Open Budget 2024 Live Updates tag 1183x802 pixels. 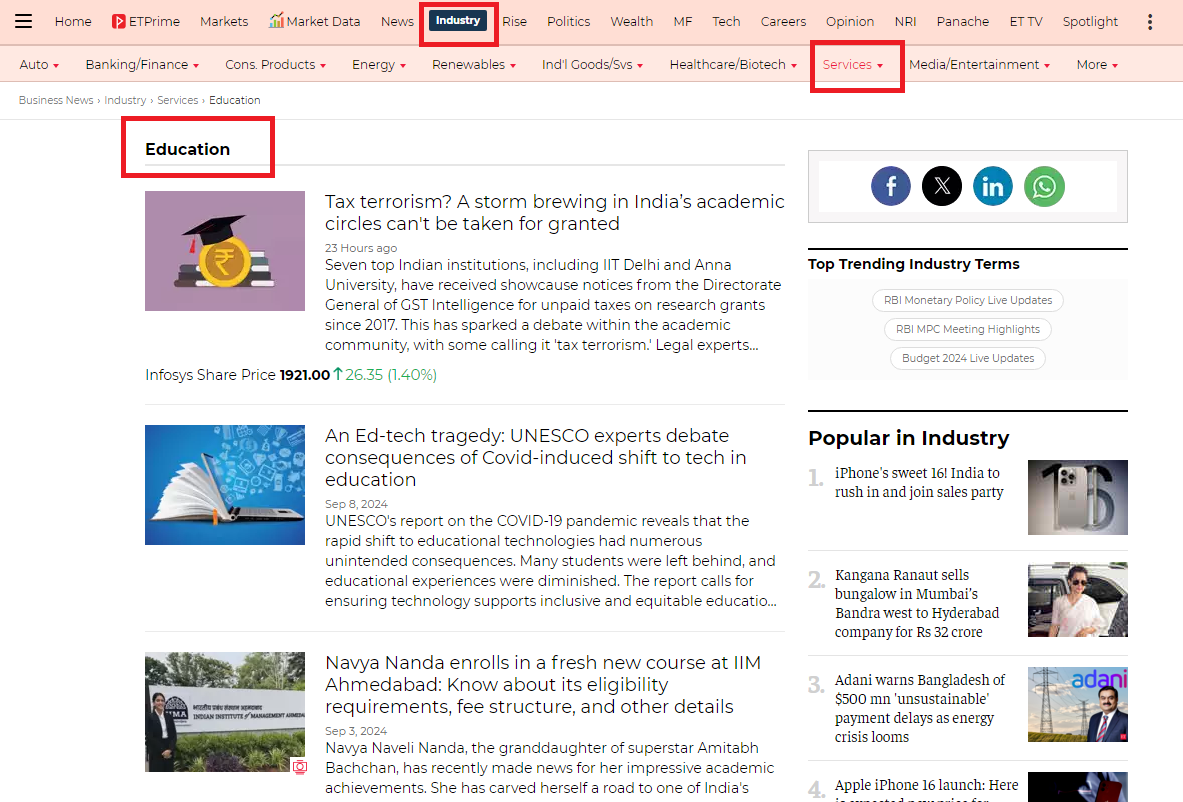click(967, 358)
